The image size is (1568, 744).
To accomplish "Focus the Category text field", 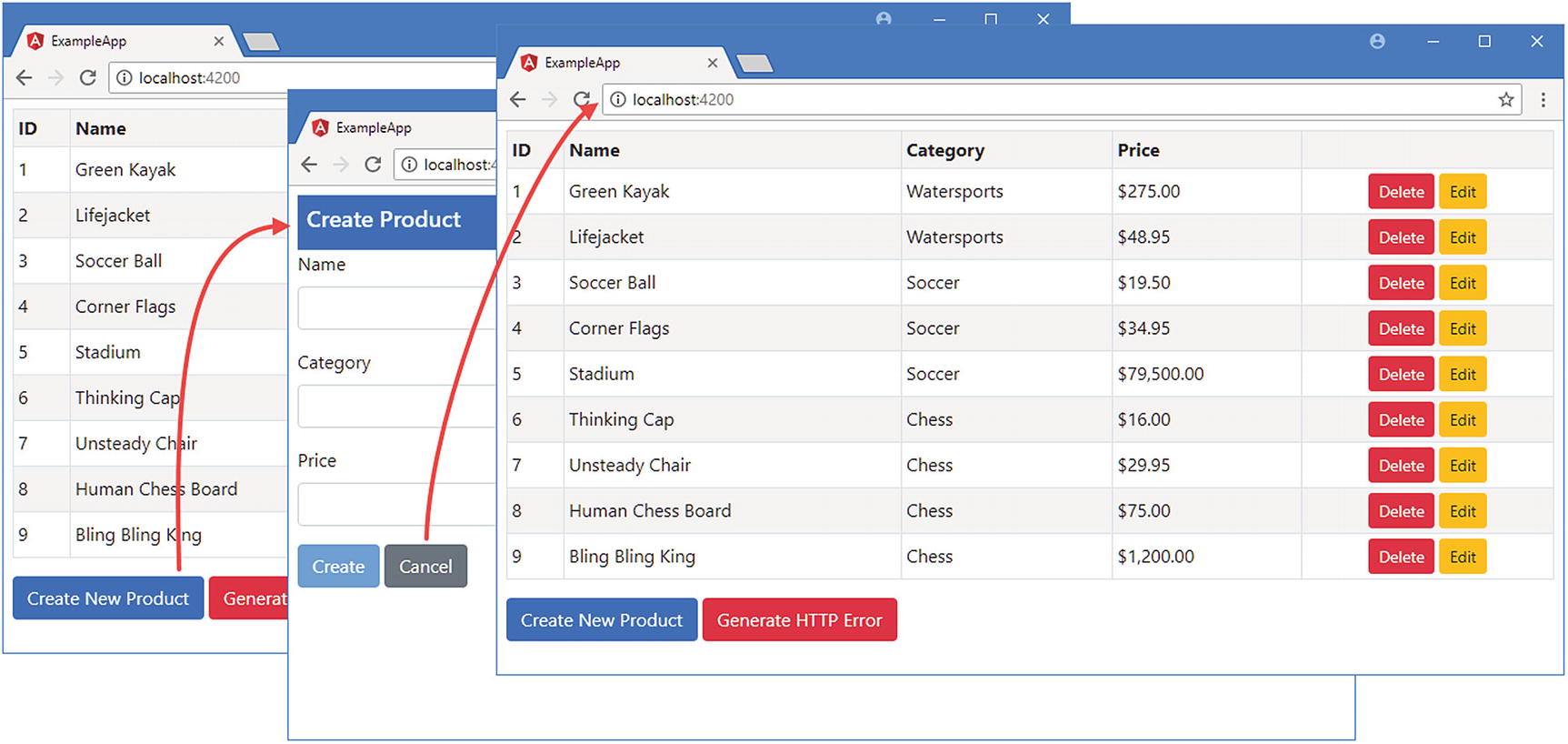I will (x=397, y=407).
